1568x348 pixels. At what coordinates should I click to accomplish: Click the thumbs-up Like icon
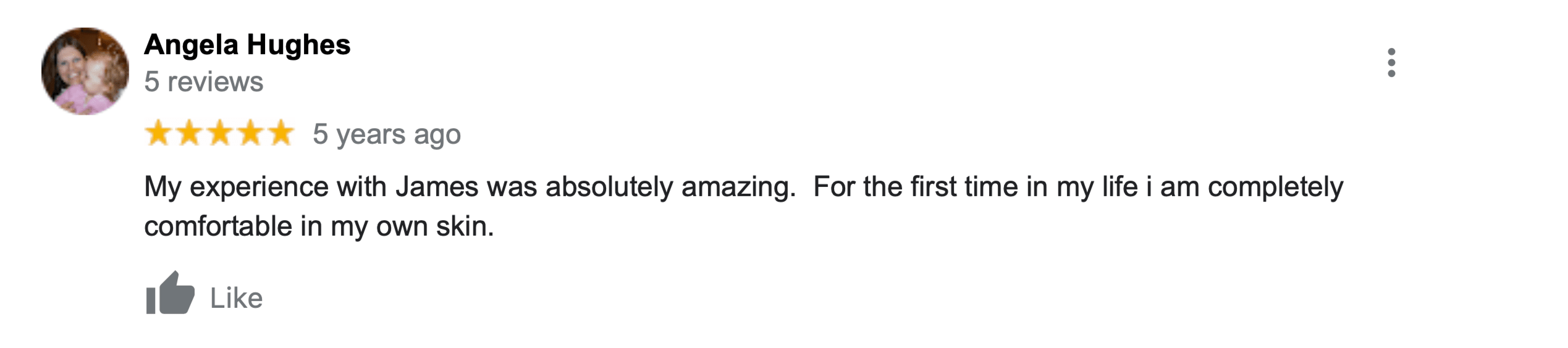[170, 294]
